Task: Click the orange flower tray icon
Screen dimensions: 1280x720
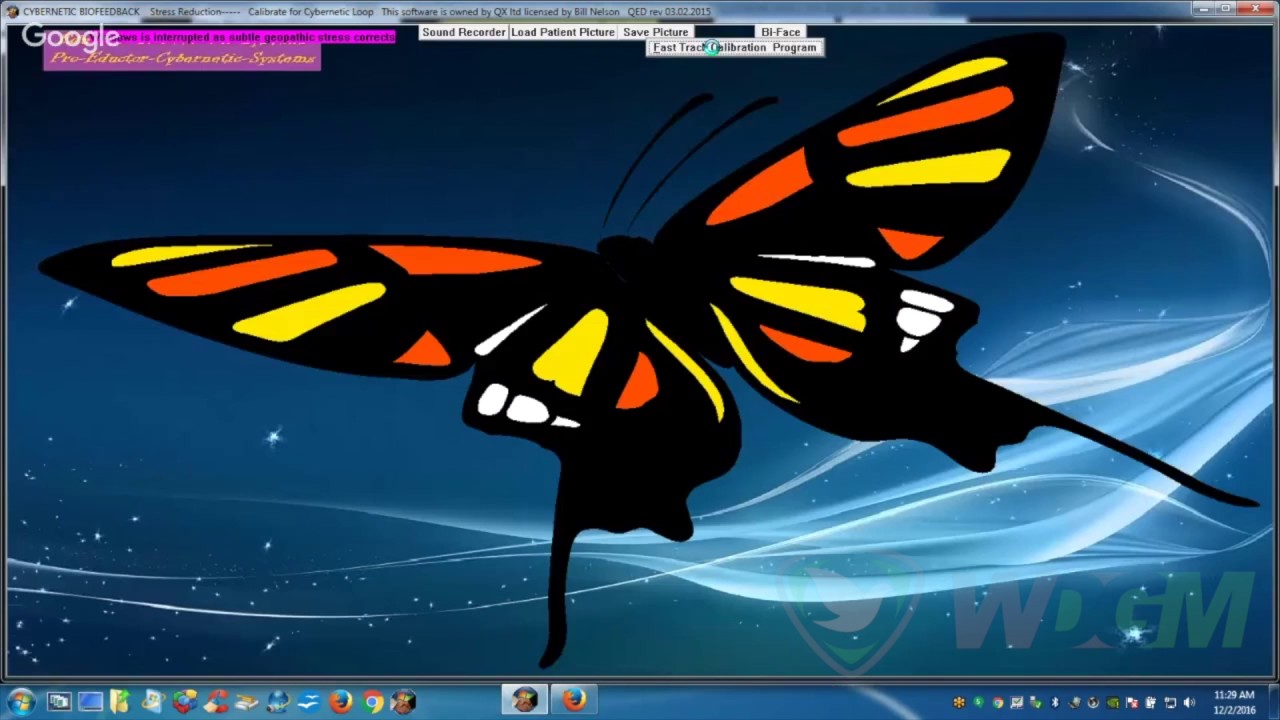Action: coord(959,703)
